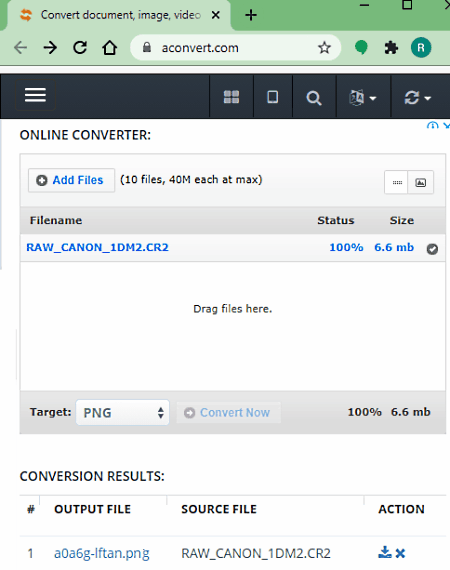This screenshot has width=450, height=570.
Task: Open a new browser tab
Action: click(x=251, y=15)
